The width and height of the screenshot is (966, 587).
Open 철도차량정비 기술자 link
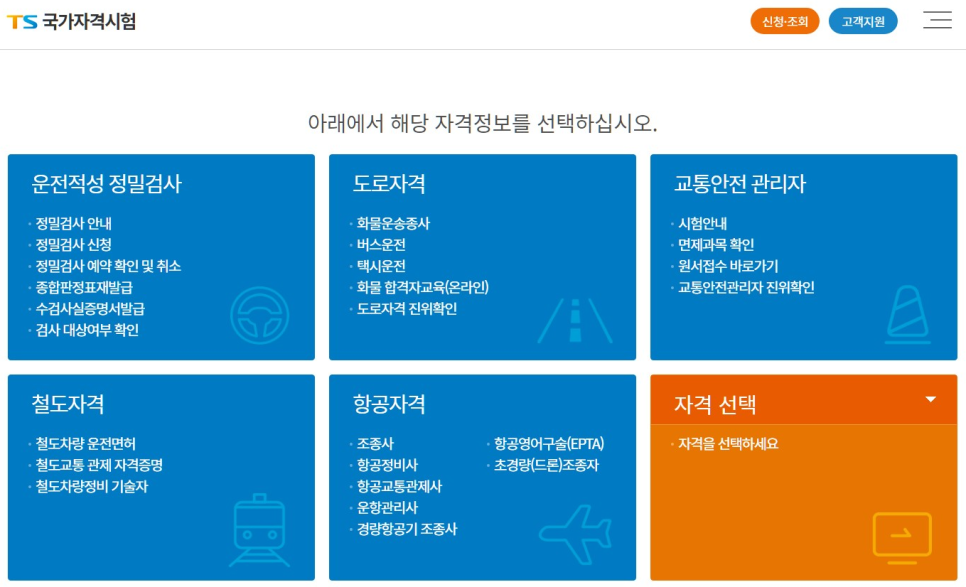point(92,487)
